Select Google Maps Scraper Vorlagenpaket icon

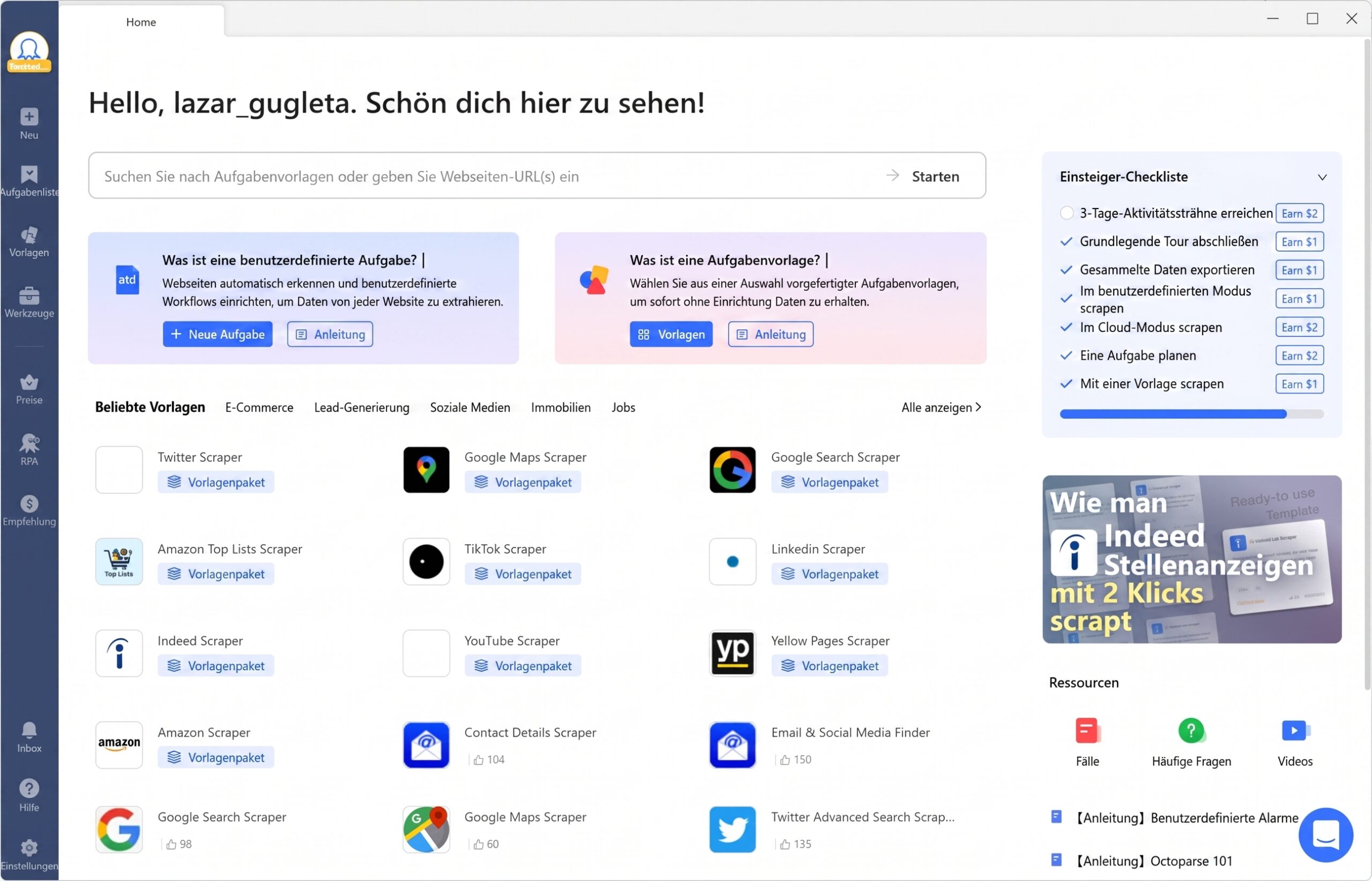tap(426, 470)
